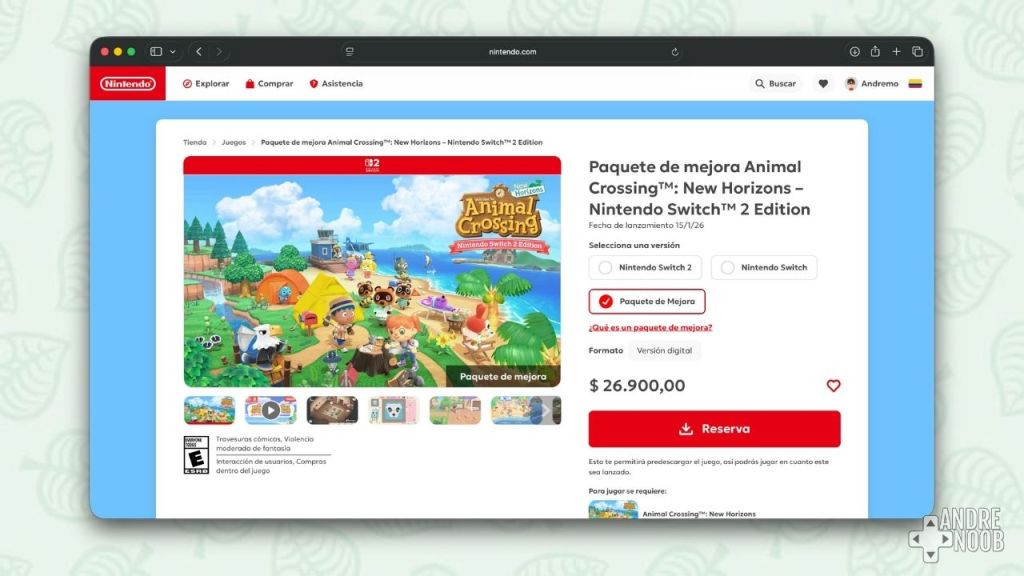Reload the page in address bar

point(675,52)
